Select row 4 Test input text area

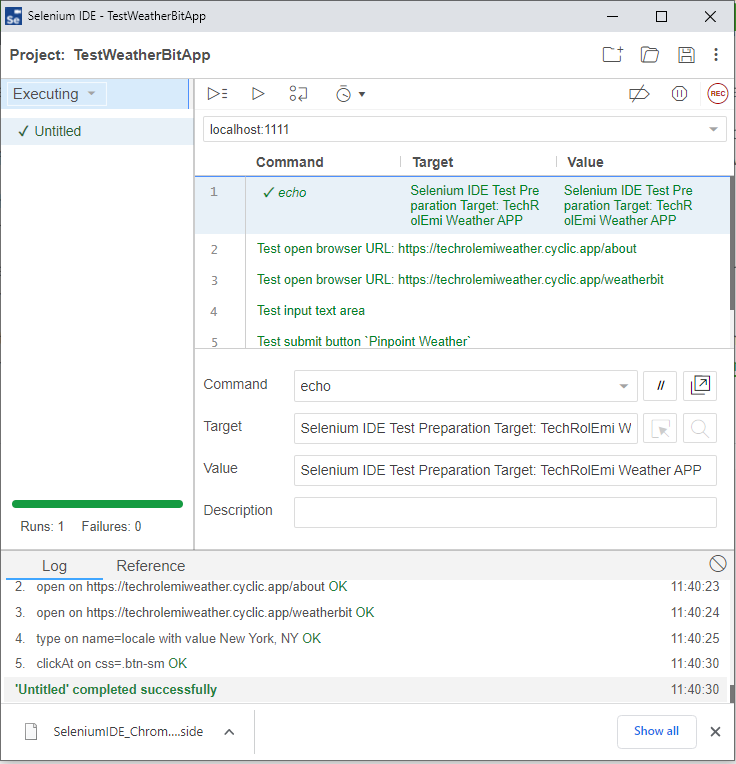[462, 311]
